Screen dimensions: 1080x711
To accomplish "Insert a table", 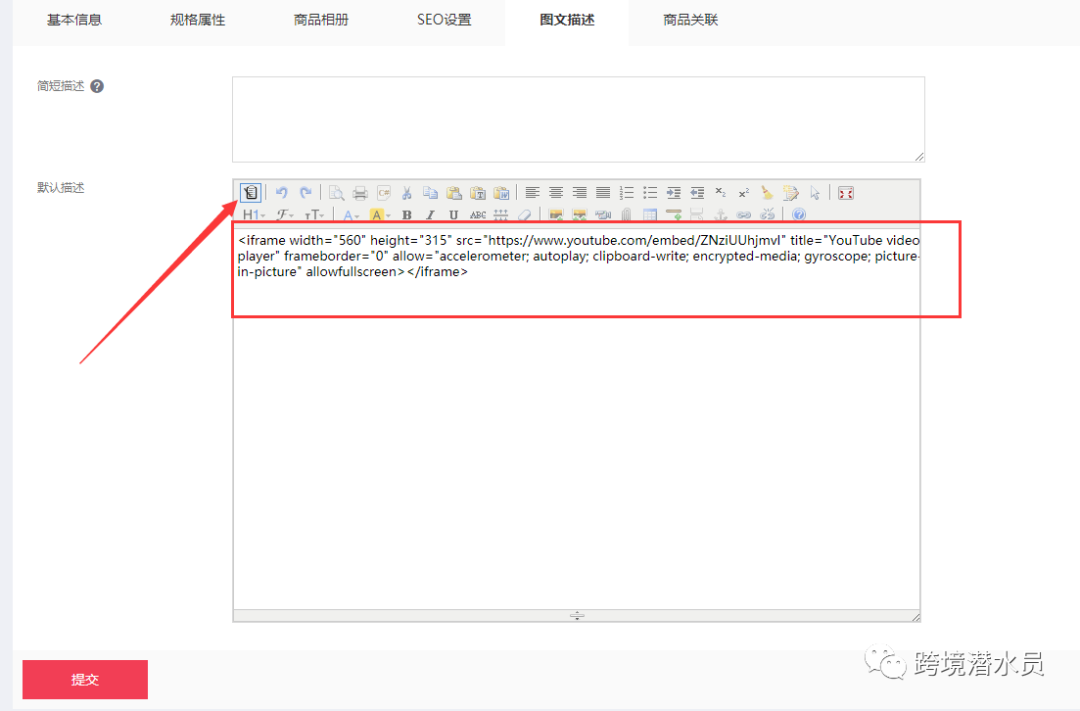I will pyautogui.click(x=650, y=215).
